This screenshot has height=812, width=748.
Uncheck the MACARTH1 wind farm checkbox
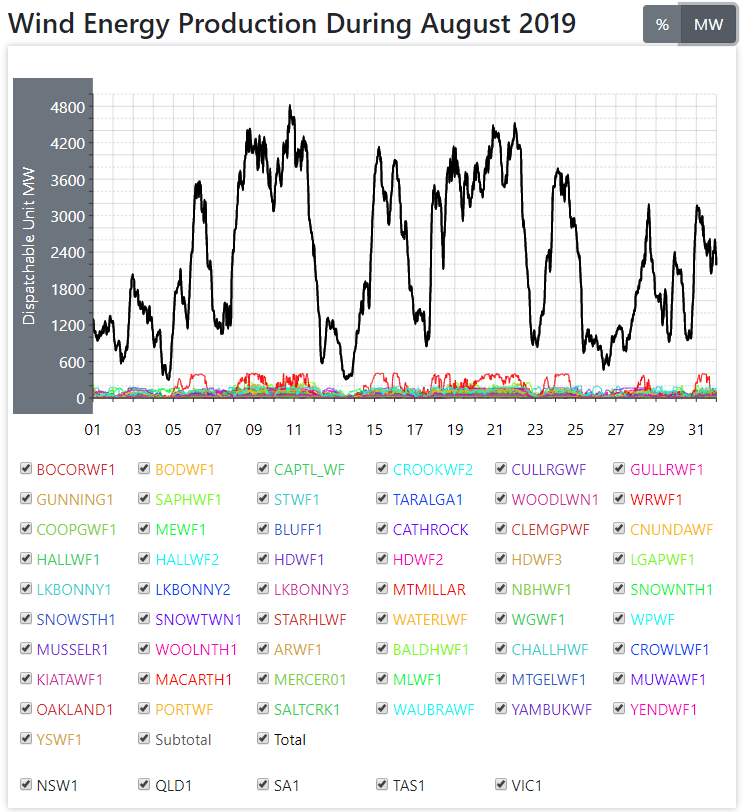coord(145,679)
